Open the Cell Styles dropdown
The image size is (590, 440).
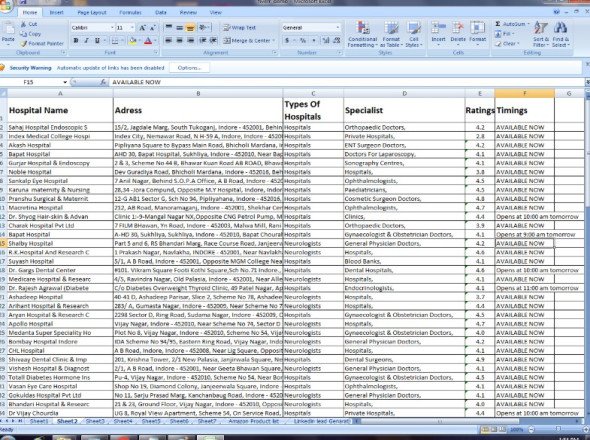(x=414, y=34)
